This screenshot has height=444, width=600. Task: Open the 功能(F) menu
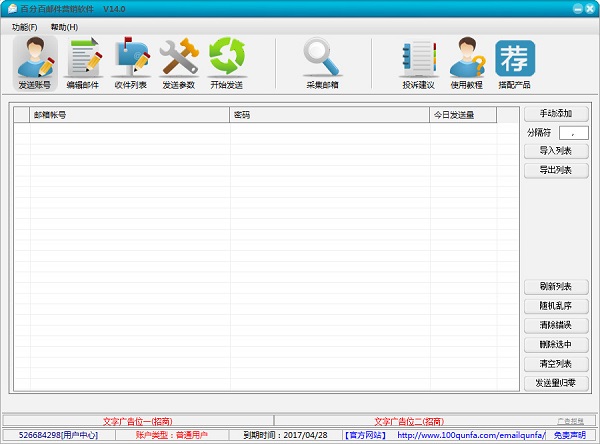(25, 26)
